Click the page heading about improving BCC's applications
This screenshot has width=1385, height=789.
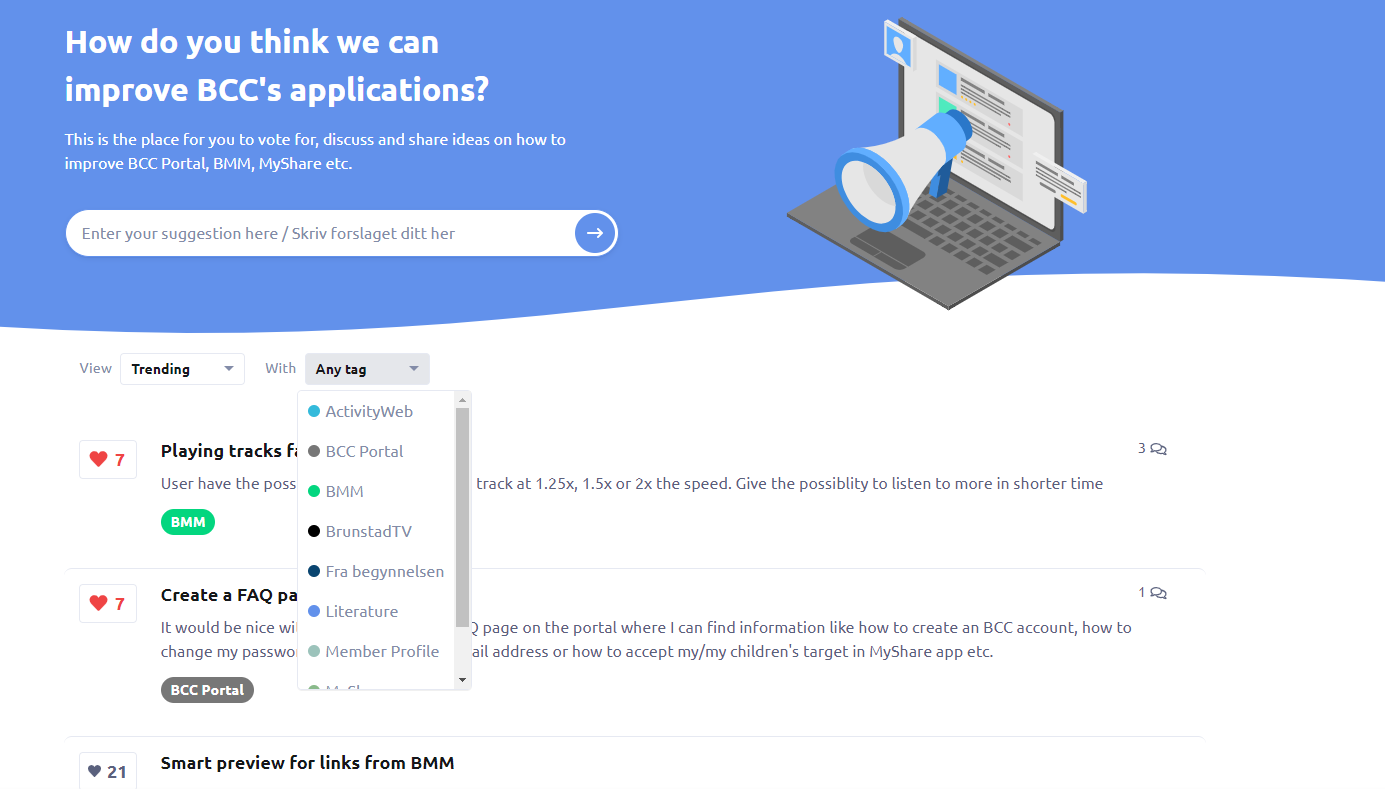click(x=277, y=66)
